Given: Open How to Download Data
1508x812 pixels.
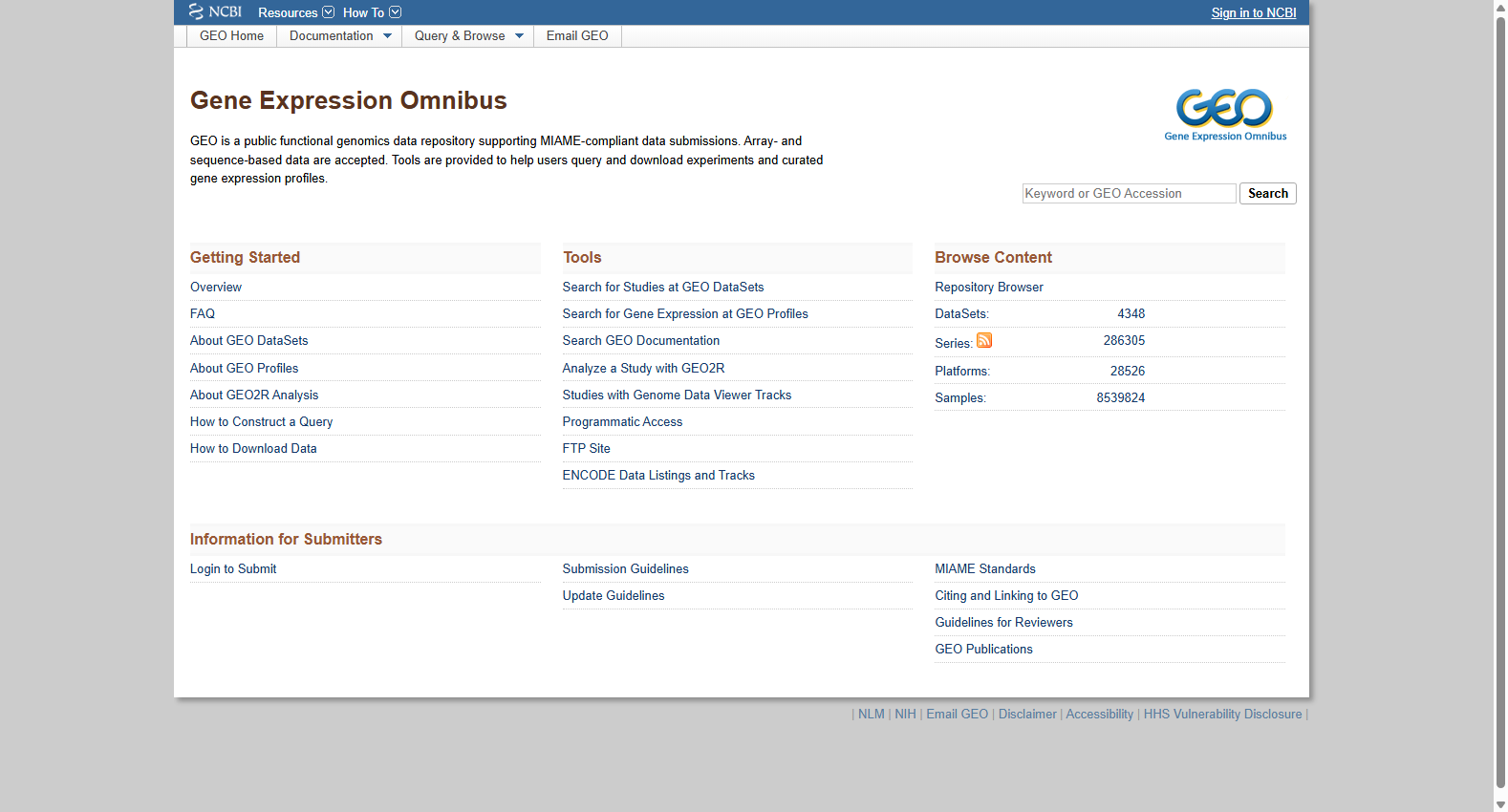Looking at the screenshot, I should pyautogui.click(x=253, y=448).
